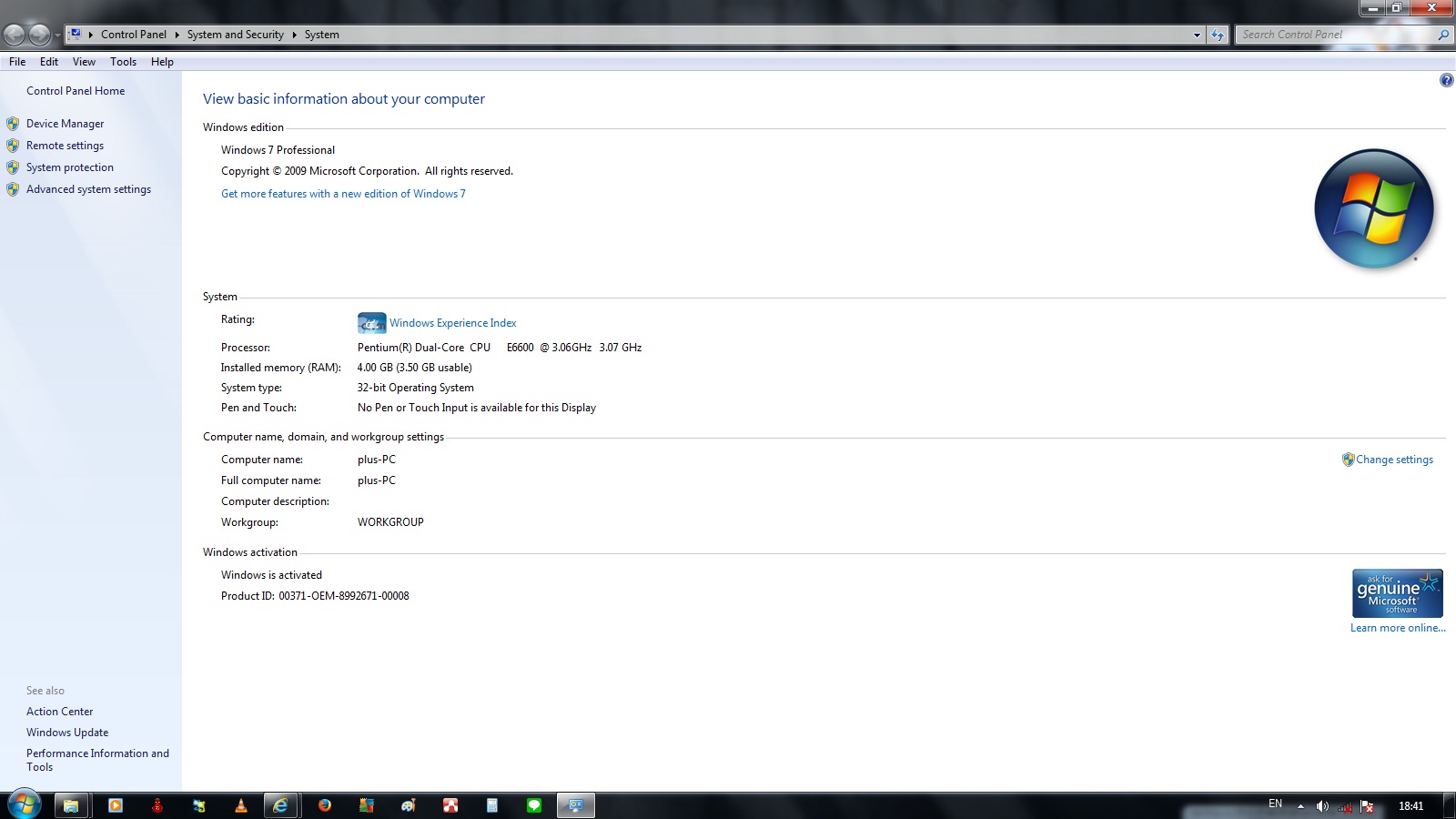Go to Control Panel Home
Image resolution: width=1456 pixels, height=819 pixels.
[x=76, y=91]
